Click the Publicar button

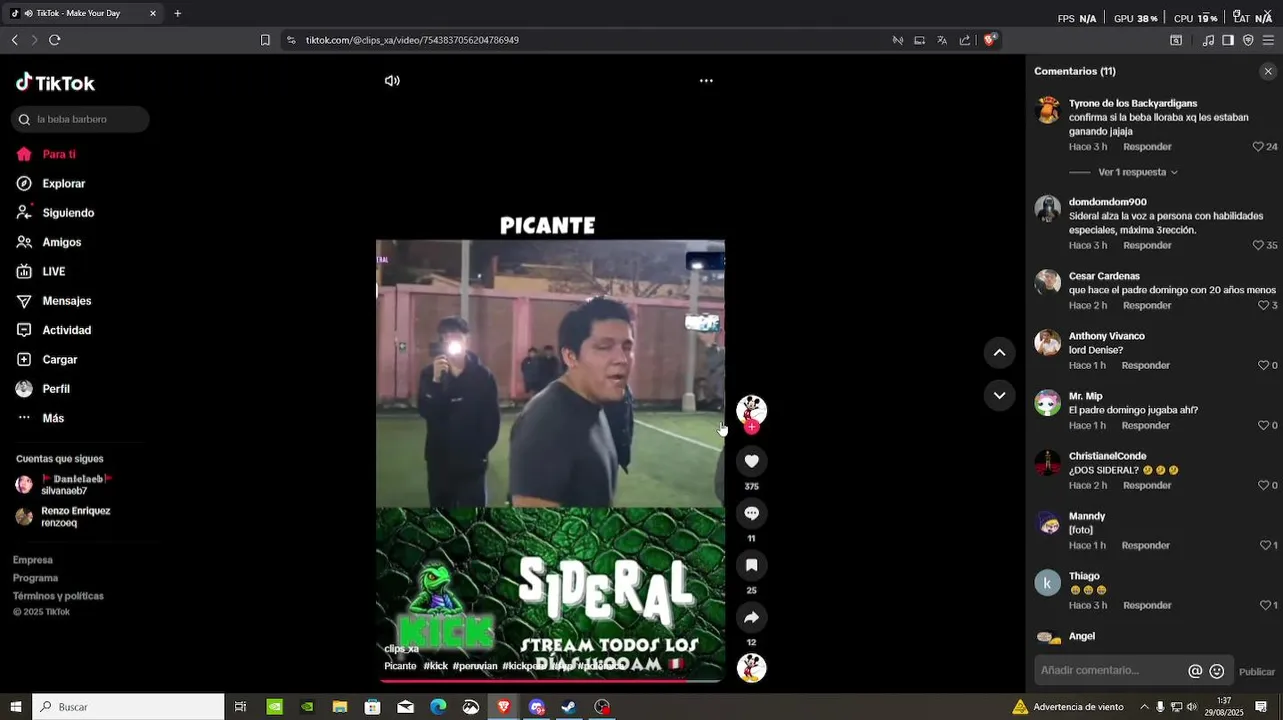(1257, 672)
